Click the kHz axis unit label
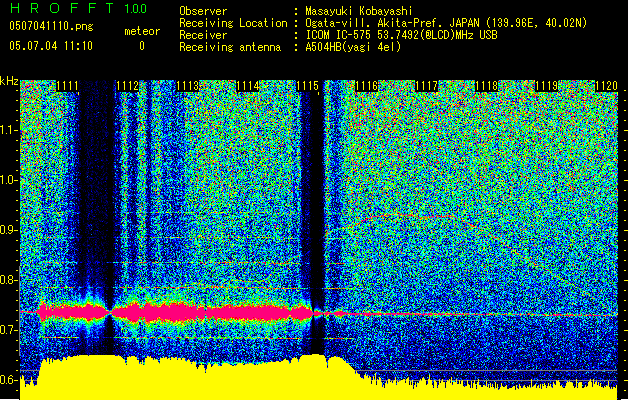Image resolution: width=629 pixels, height=400 pixels. tap(9, 81)
